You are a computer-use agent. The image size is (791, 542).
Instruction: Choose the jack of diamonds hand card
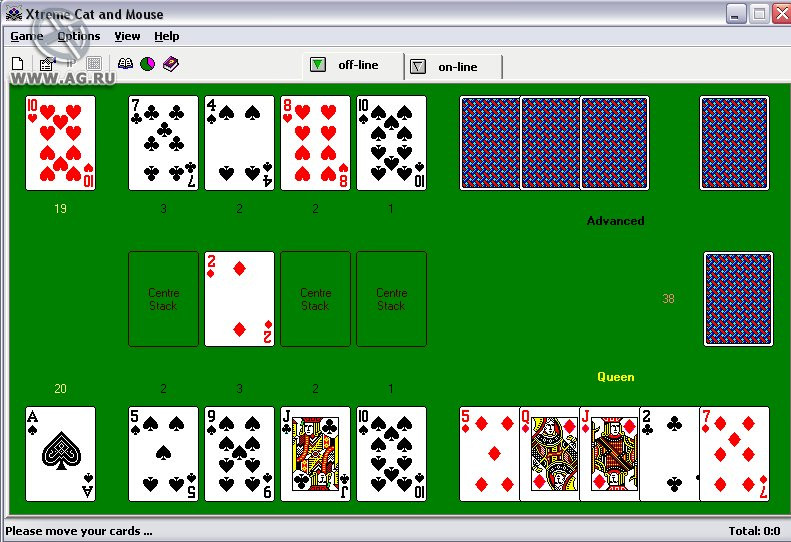point(609,454)
